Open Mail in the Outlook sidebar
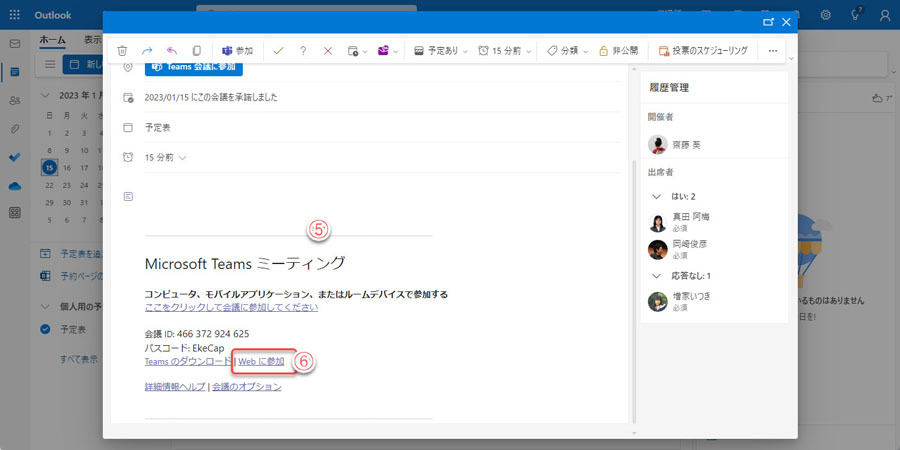Image resolution: width=900 pixels, height=450 pixels. 15,44
